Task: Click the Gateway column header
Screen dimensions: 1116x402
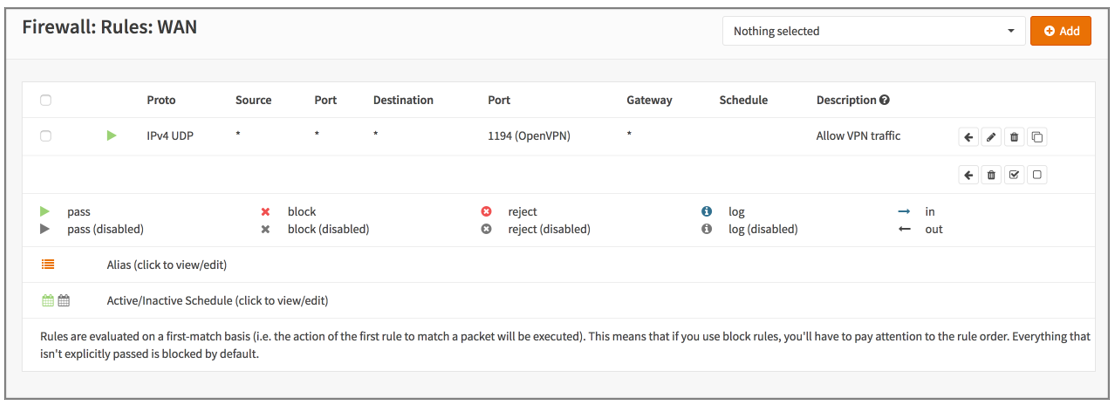Action: [x=649, y=100]
